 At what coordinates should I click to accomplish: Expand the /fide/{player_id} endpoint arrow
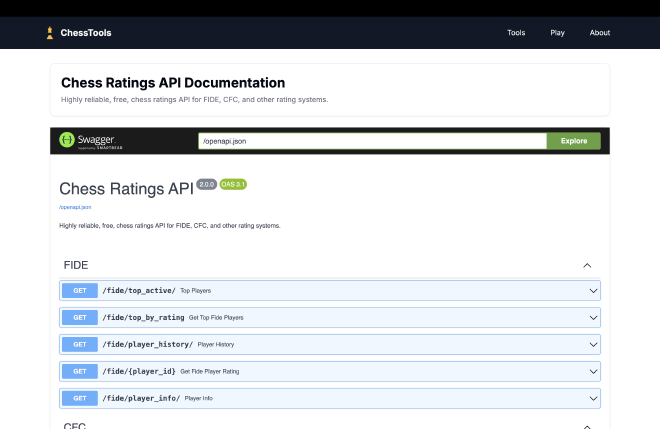[x=593, y=371]
